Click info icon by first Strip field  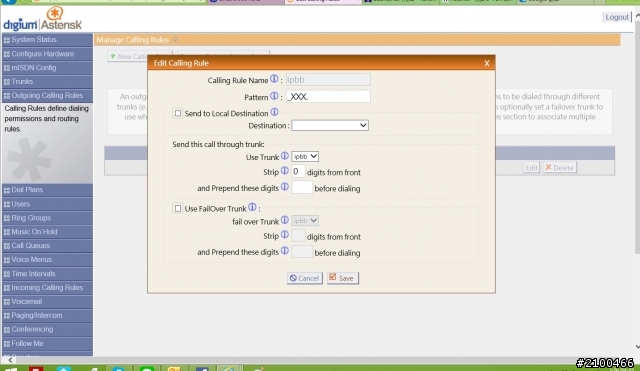[284, 171]
